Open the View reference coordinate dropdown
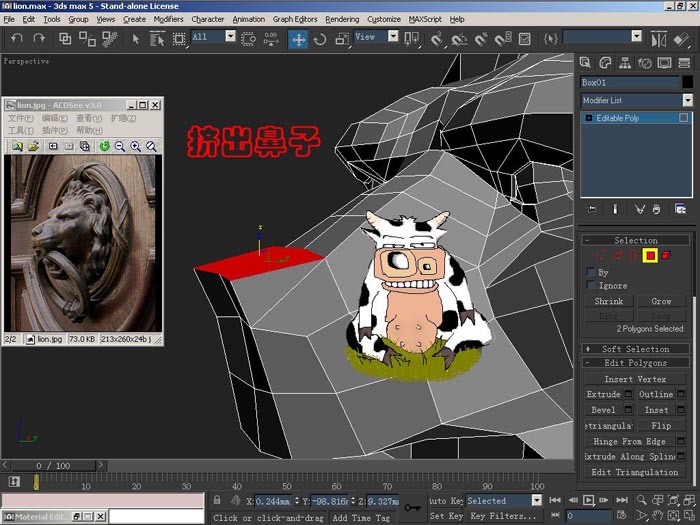The height and width of the screenshot is (525, 700). pyautogui.click(x=393, y=36)
